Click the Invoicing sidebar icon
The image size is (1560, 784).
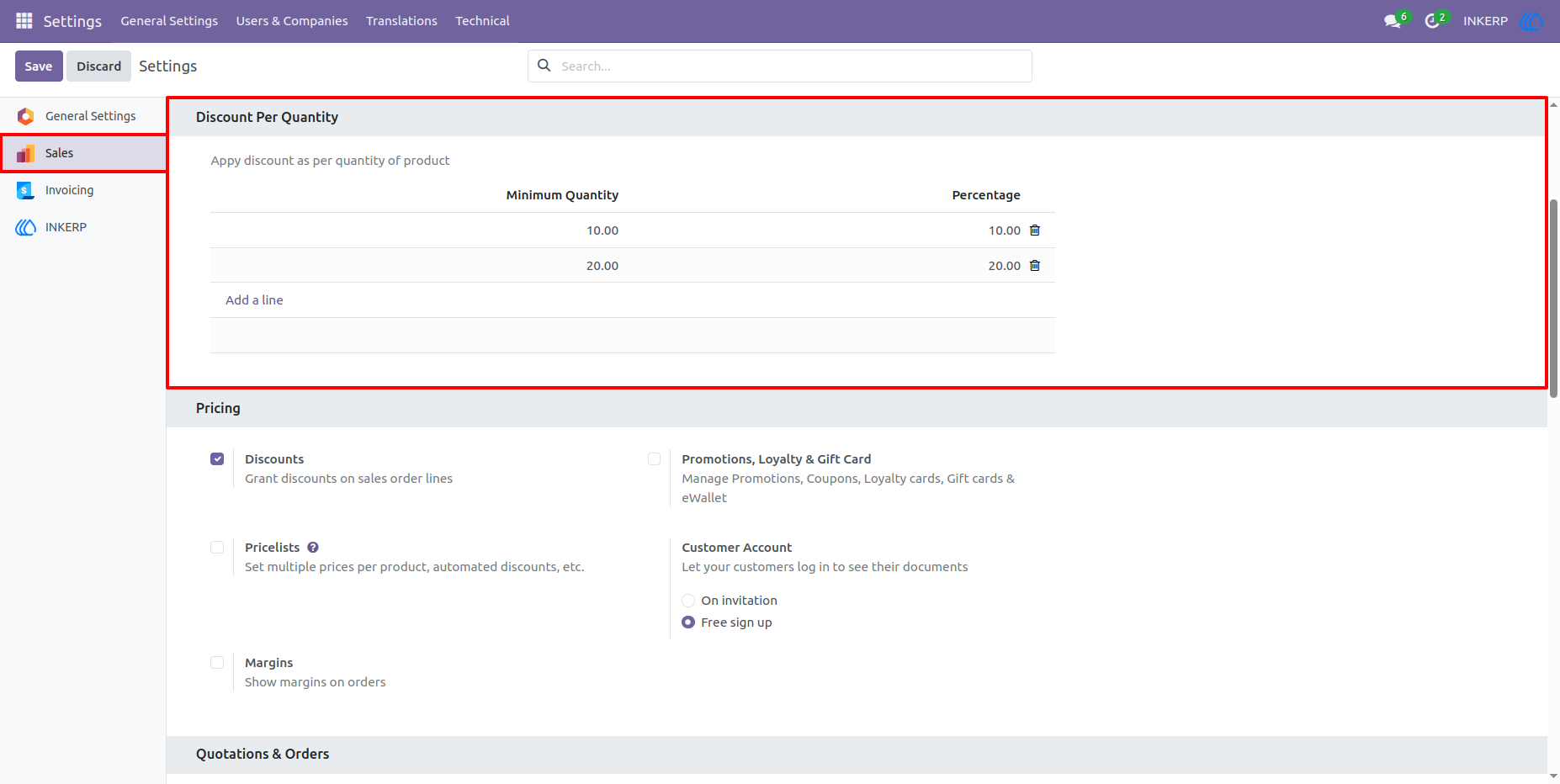point(25,190)
